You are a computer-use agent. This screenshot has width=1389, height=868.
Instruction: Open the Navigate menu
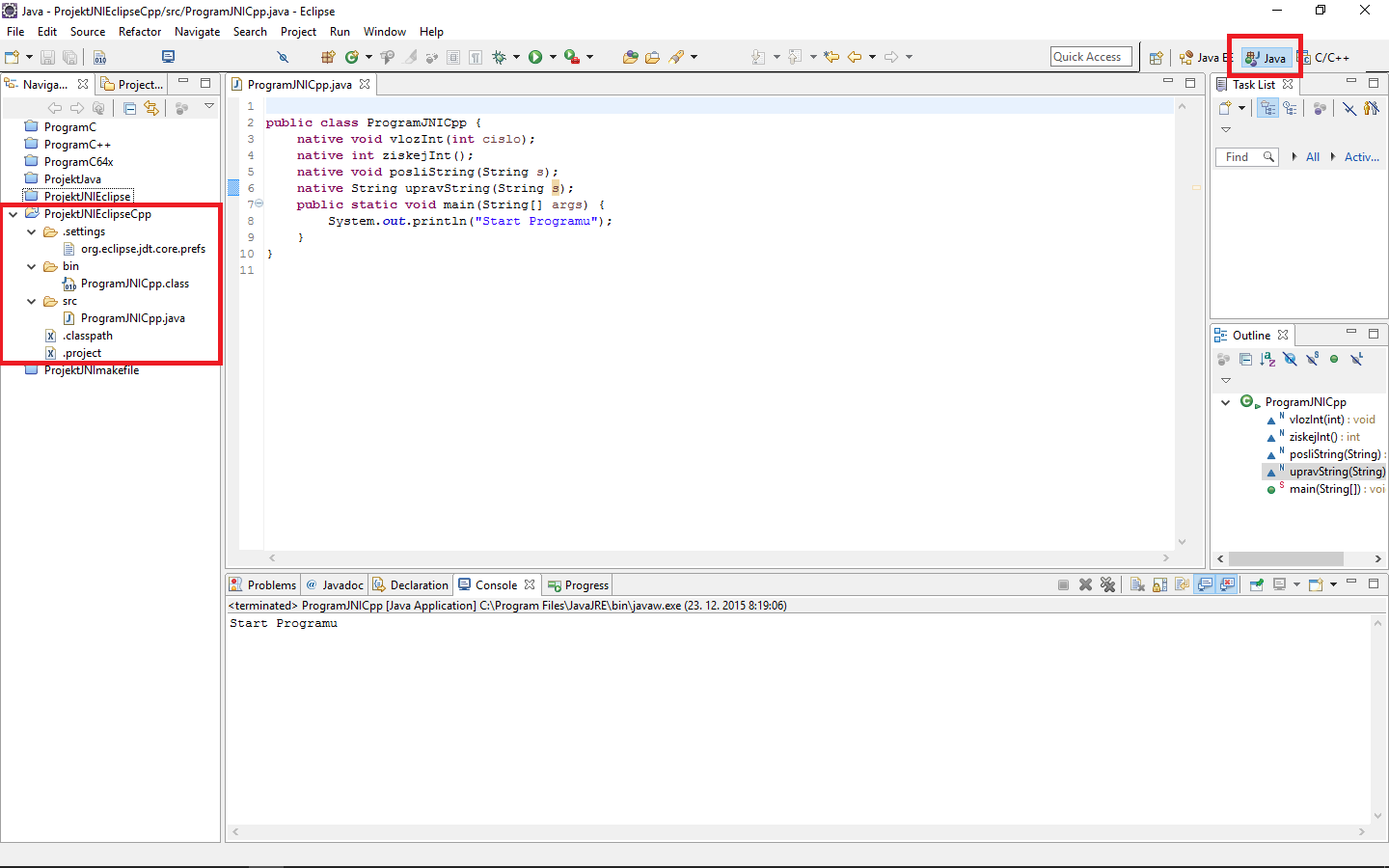point(197,31)
